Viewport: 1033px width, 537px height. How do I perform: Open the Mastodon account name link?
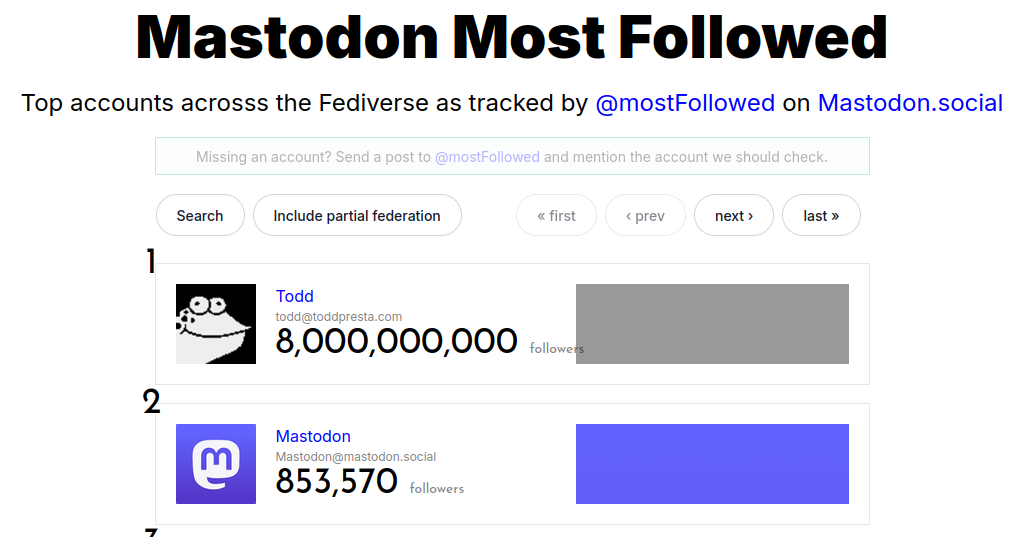tap(313, 436)
